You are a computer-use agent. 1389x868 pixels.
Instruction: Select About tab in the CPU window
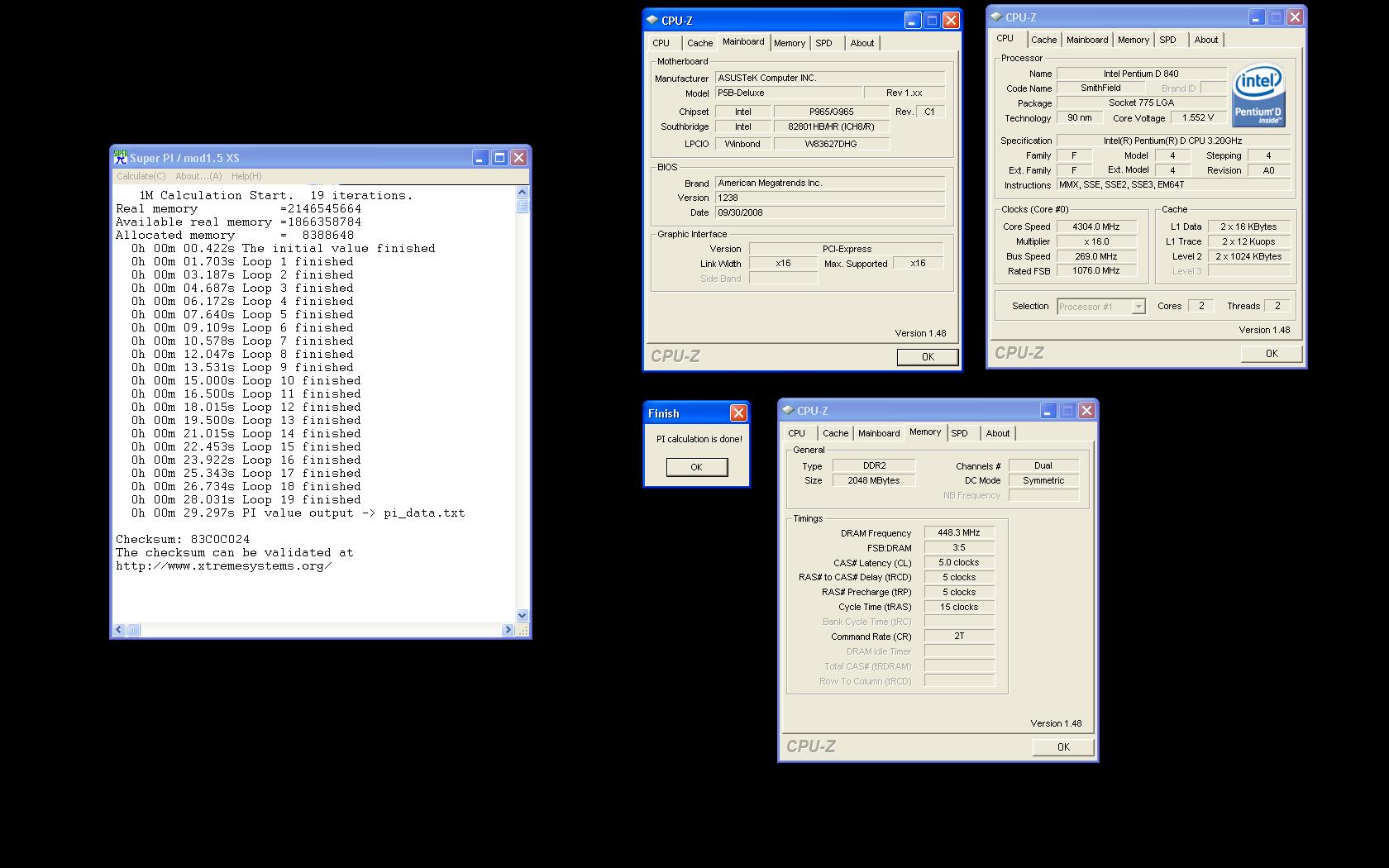click(x=1206, y=40)
